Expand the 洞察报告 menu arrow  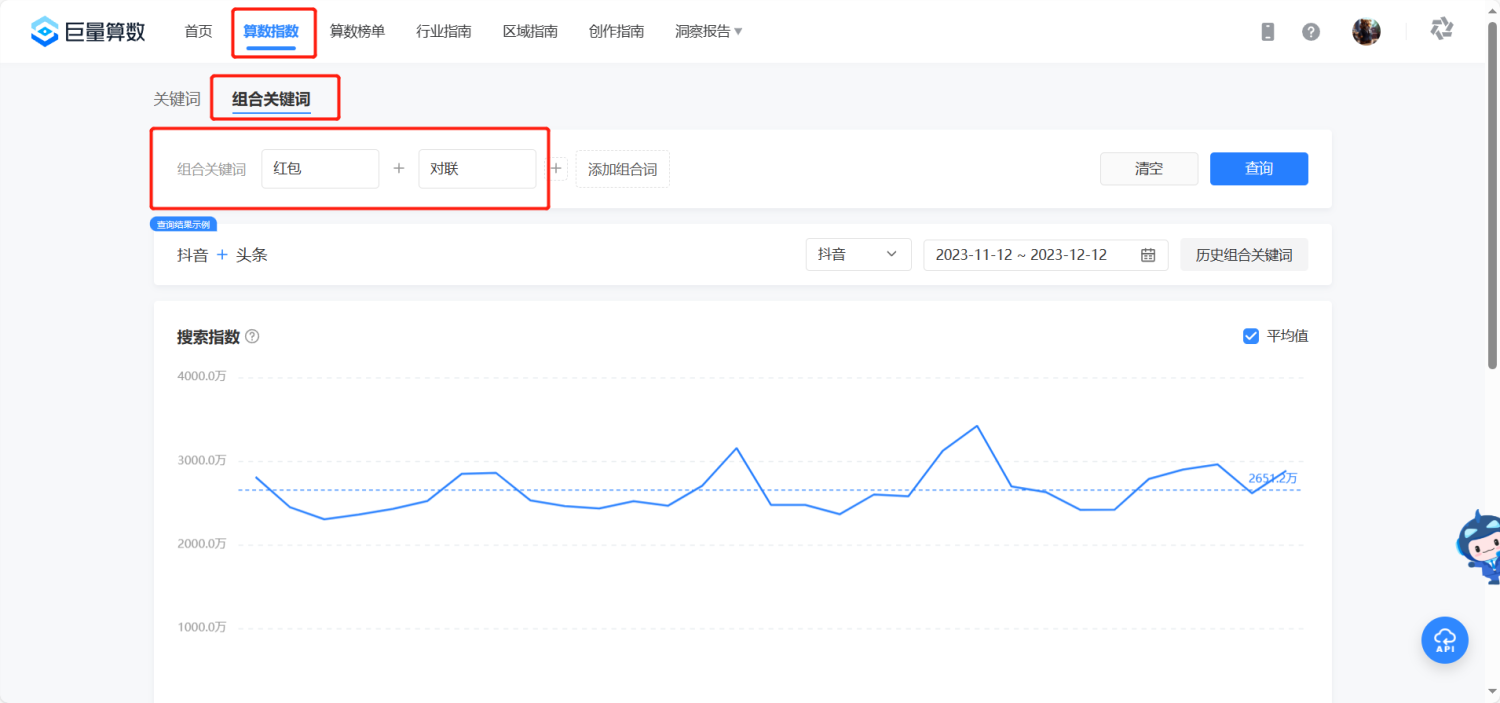click(738, 32)
